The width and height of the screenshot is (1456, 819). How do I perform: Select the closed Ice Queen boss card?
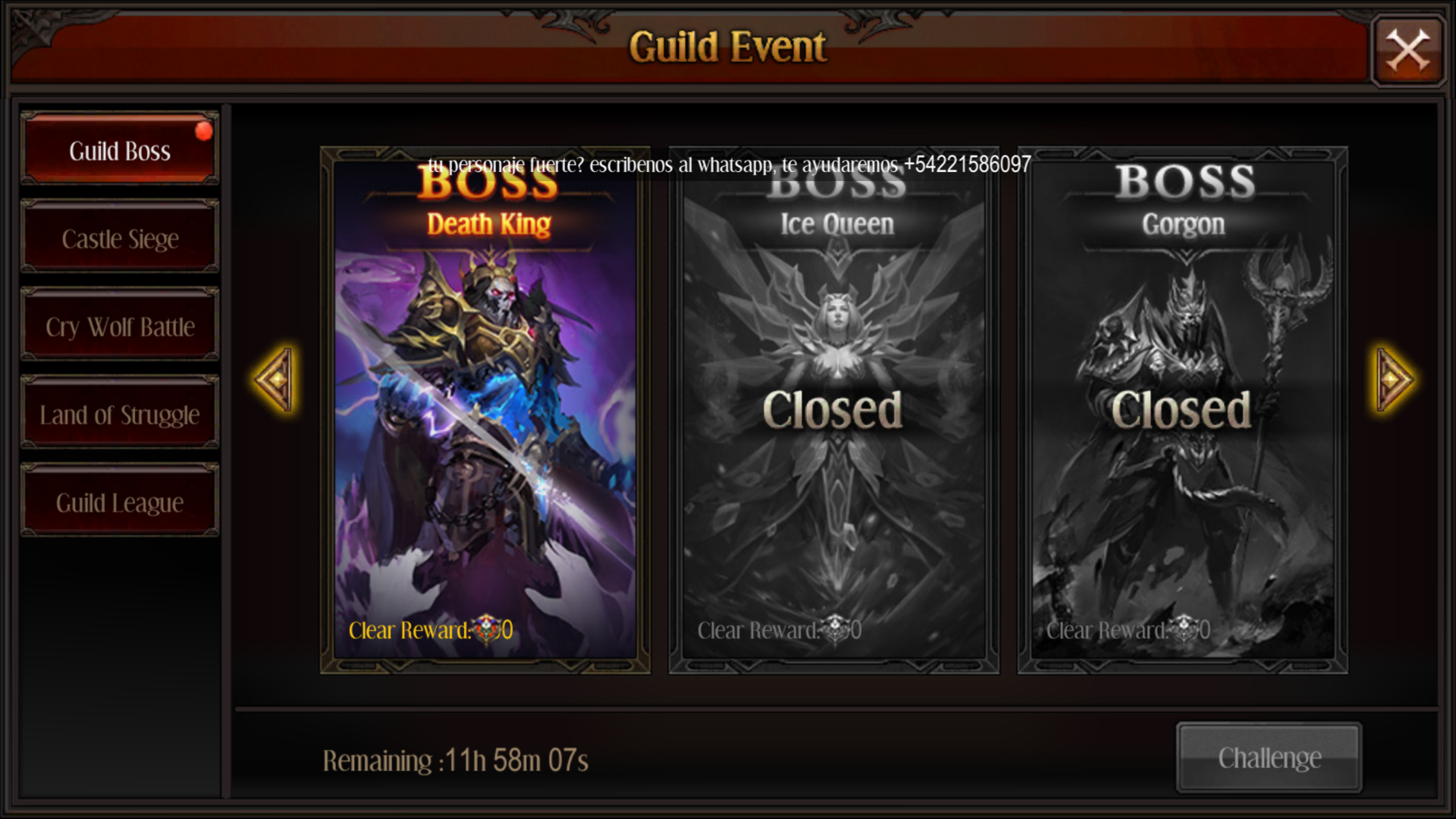[834, 410]
